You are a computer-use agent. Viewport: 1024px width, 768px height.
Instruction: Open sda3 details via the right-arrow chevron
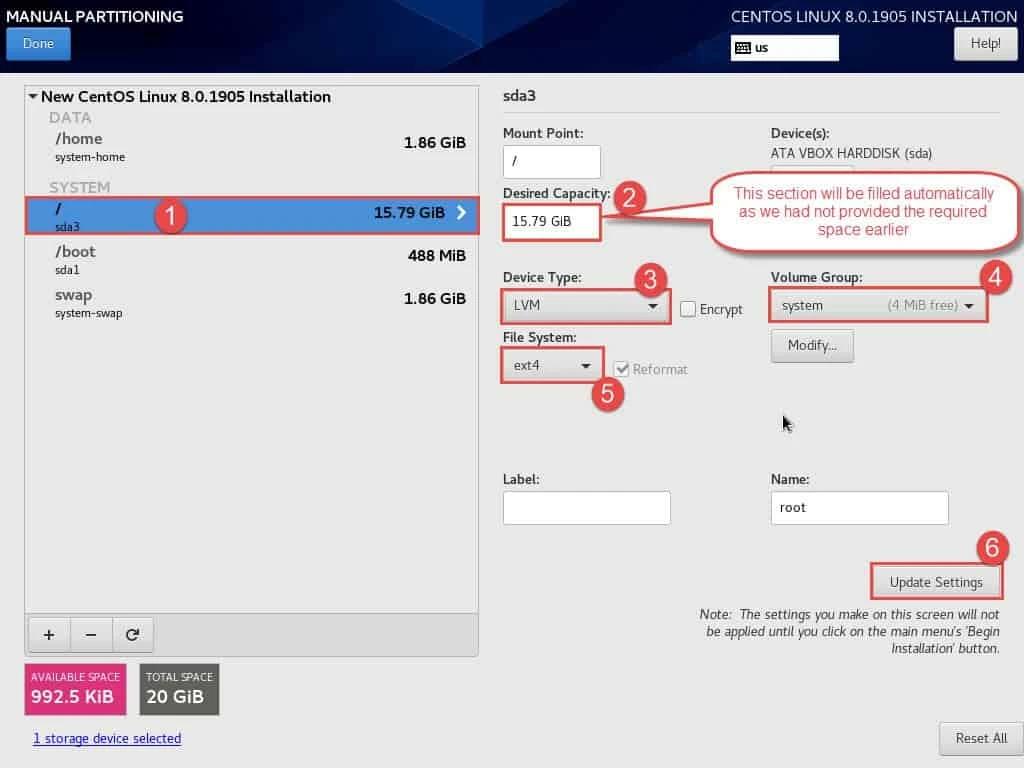point(462,213)
